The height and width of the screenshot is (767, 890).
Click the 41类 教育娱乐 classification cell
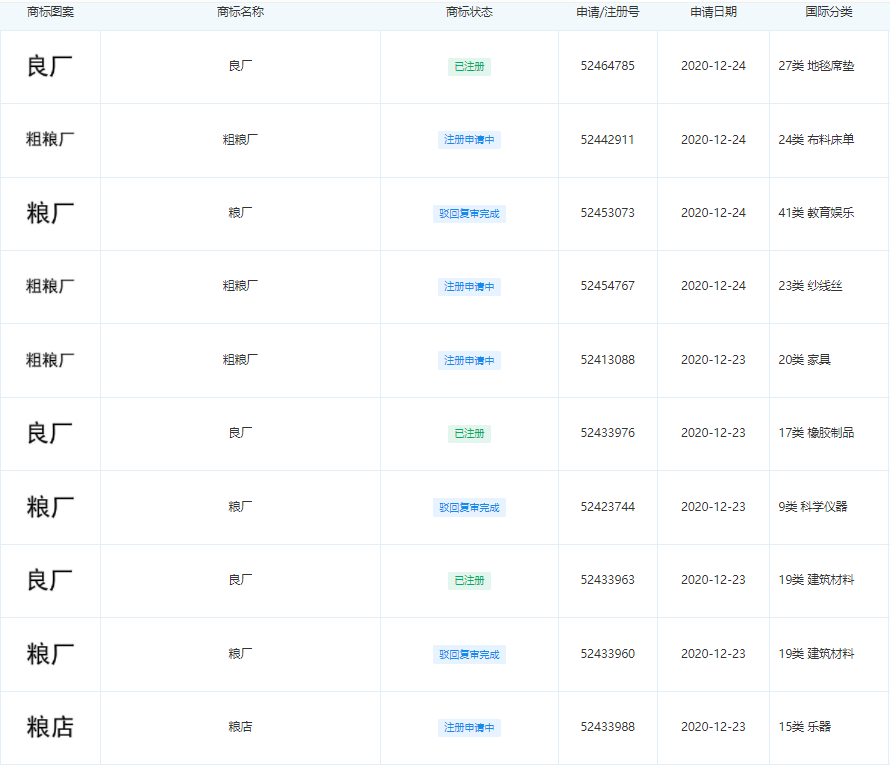coord(816,213)
